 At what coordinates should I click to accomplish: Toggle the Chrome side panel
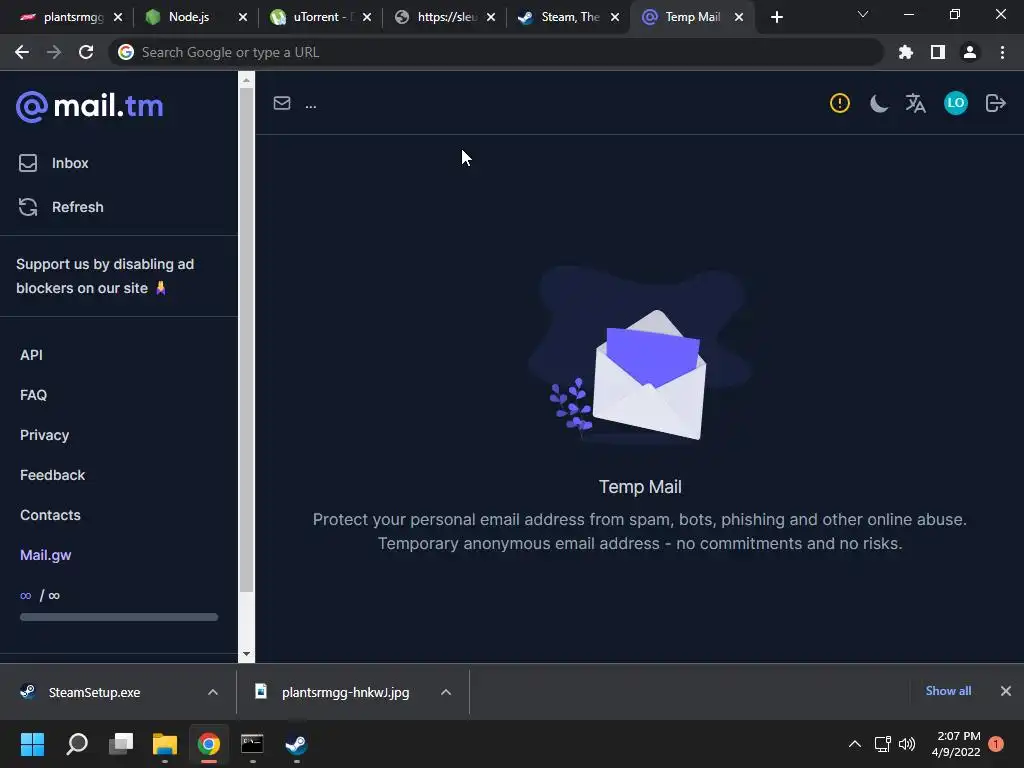pos(938,52)
